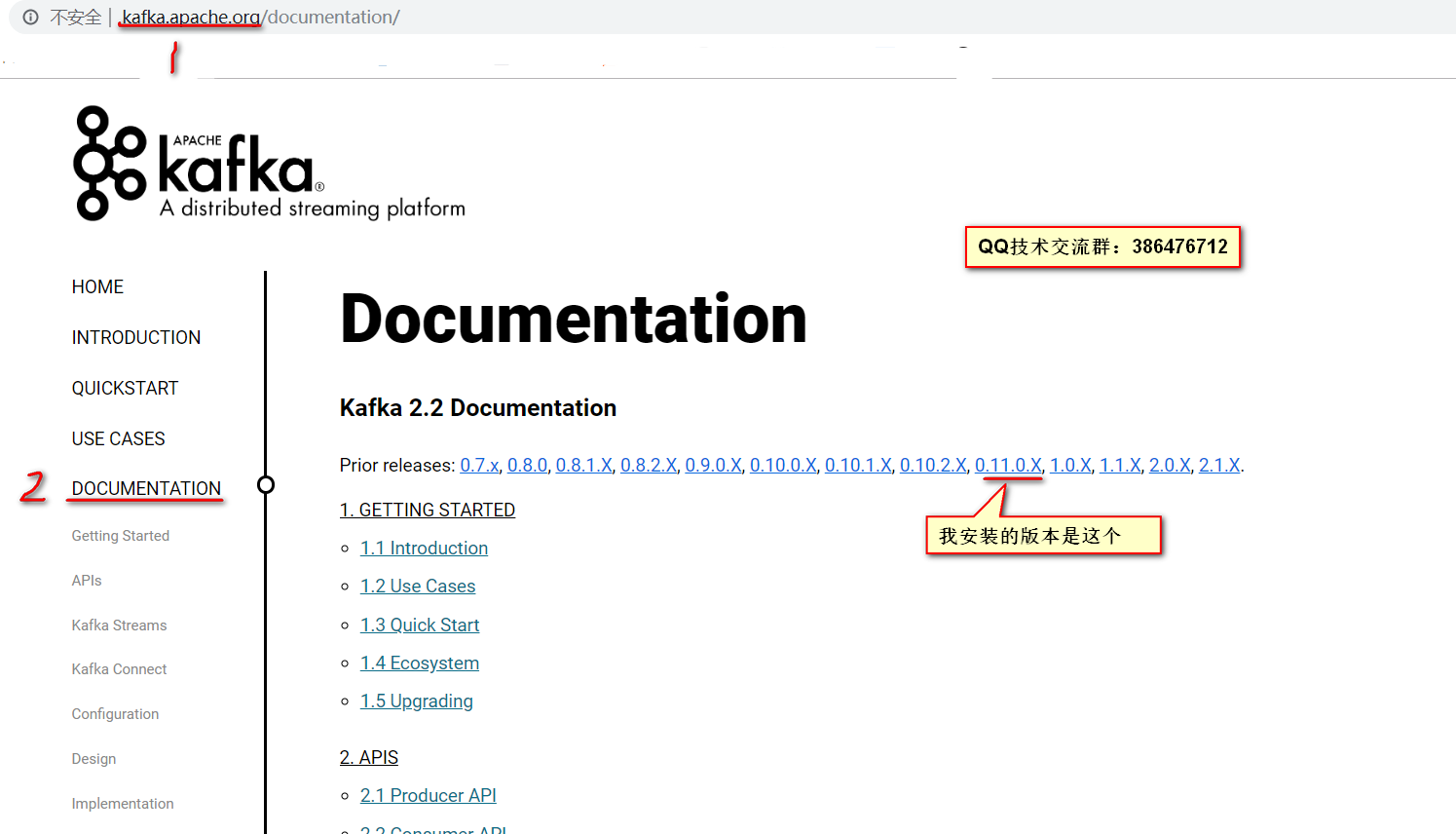
Task: Open the QUICKSTART sidebar section
Action: pos(125,388)
